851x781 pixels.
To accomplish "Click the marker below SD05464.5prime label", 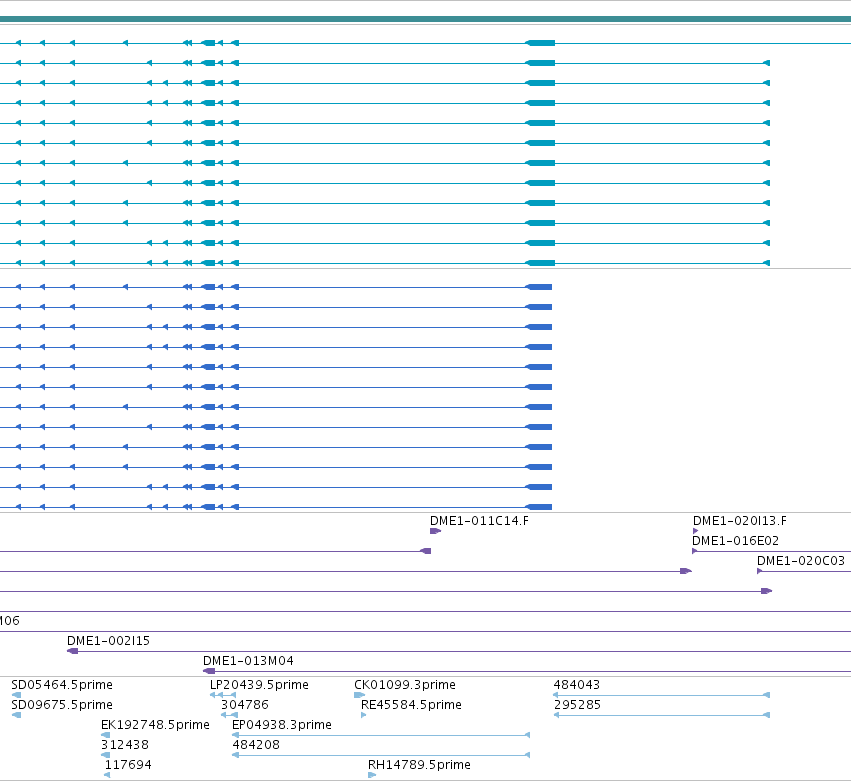I will pyautogui.click(x=16, y=695).
